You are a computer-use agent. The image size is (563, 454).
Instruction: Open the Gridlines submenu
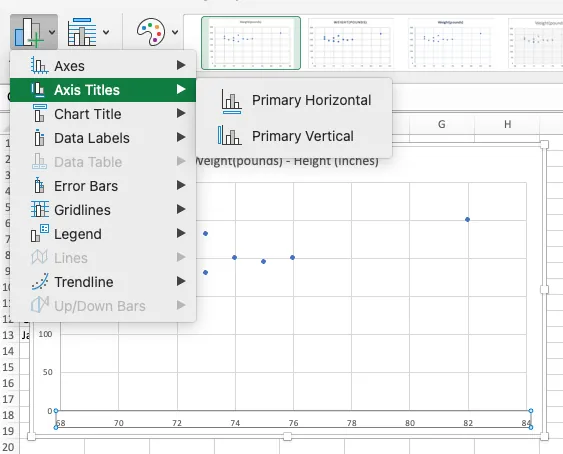[x=103, y=210]
